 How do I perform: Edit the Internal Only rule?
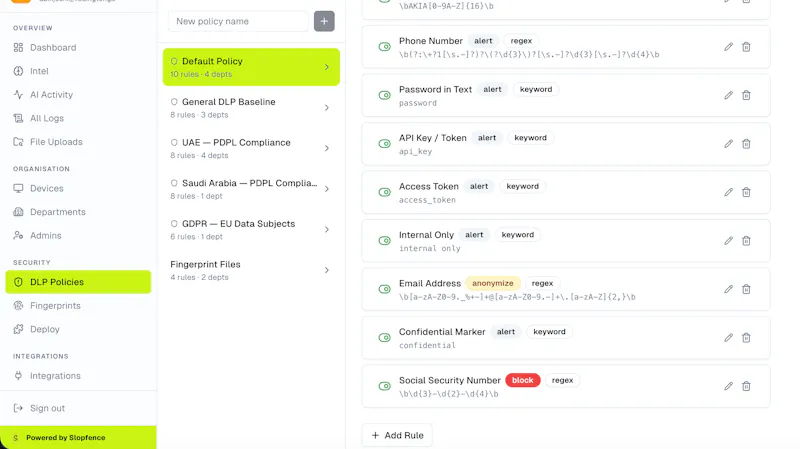[x=728, y=241]
